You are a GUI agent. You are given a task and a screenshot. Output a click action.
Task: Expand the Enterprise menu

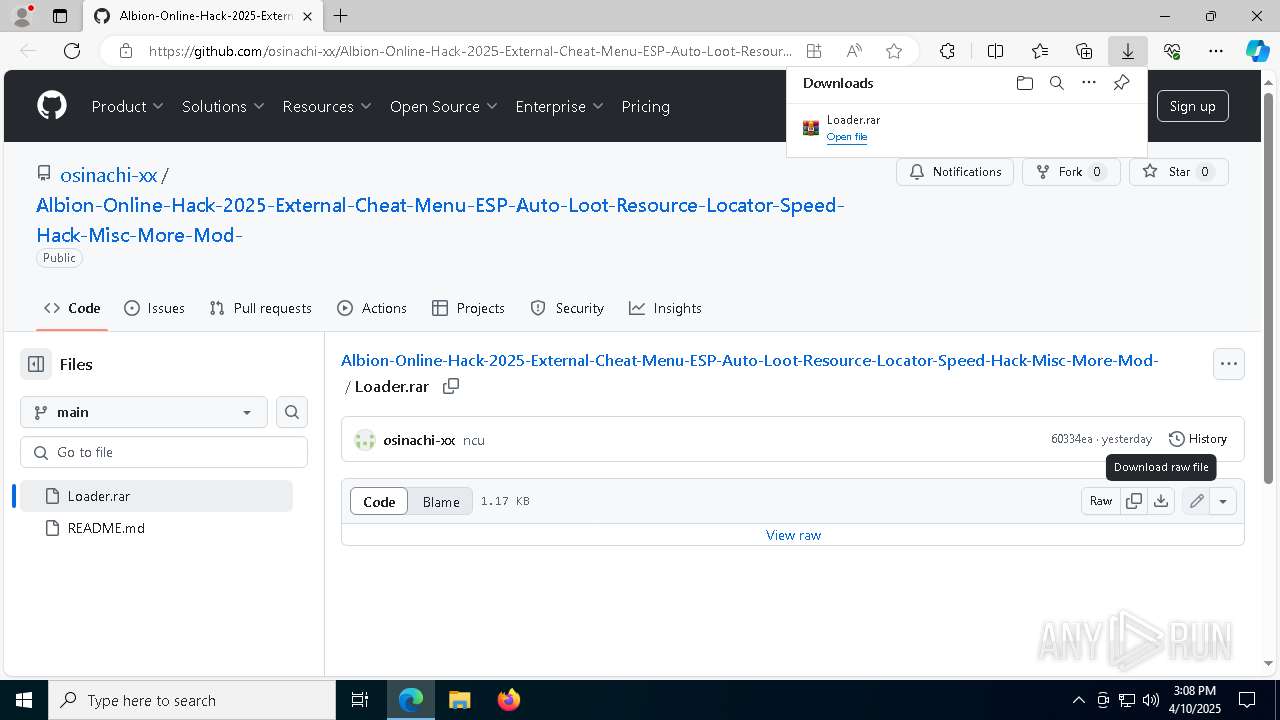click(559, 106)
